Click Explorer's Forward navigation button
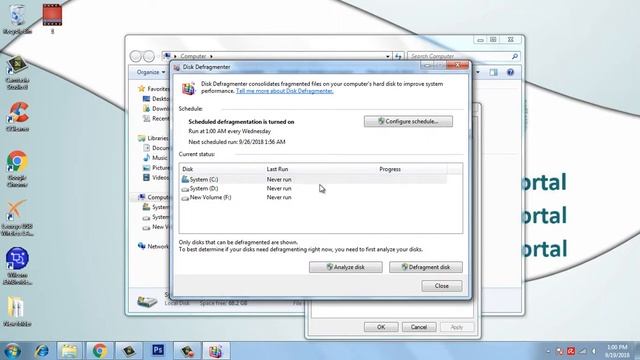Screen dimensions: 640x360 [149, 56]
